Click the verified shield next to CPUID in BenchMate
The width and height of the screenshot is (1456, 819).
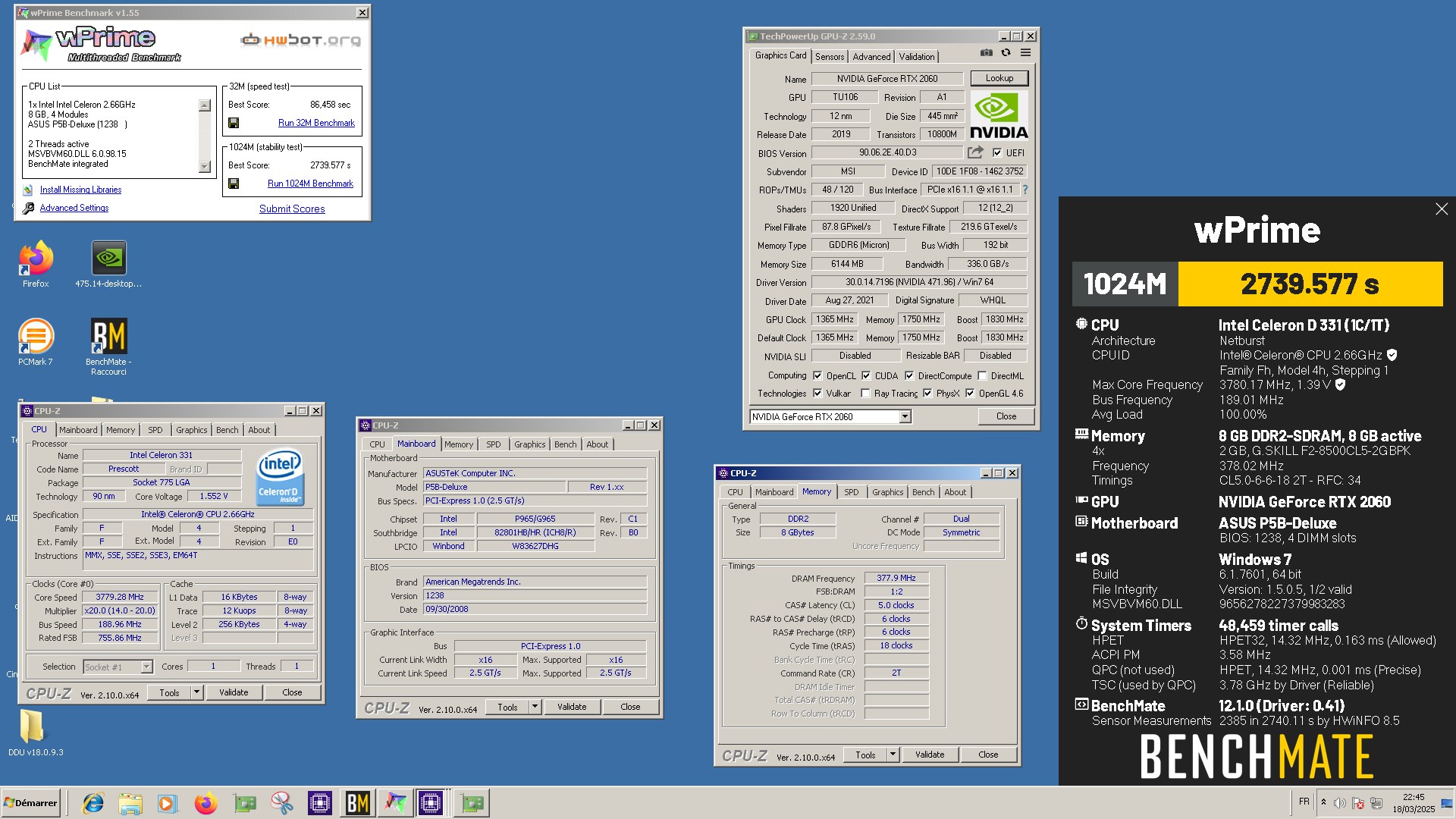(x=1392, y=355)
